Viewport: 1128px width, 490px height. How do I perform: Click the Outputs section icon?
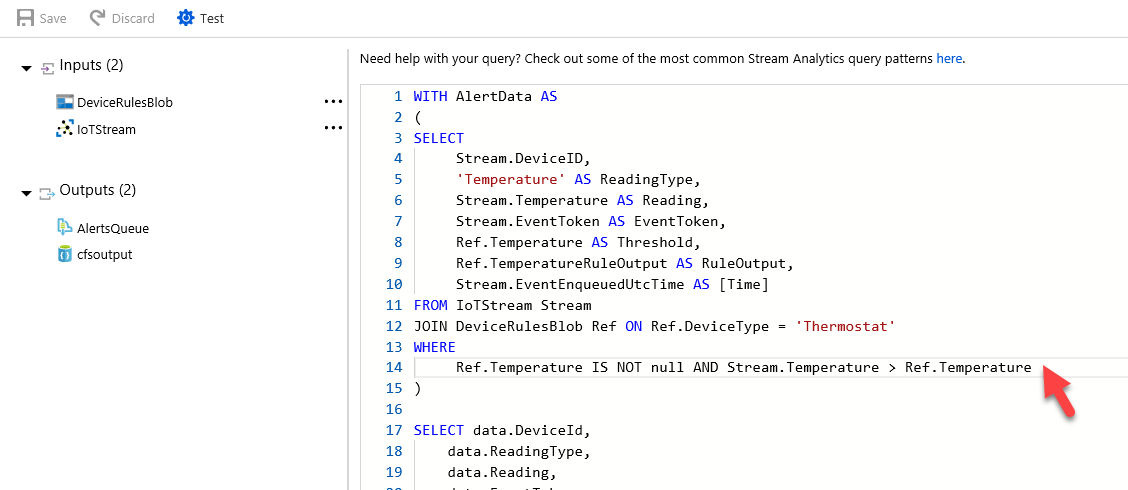47,193
